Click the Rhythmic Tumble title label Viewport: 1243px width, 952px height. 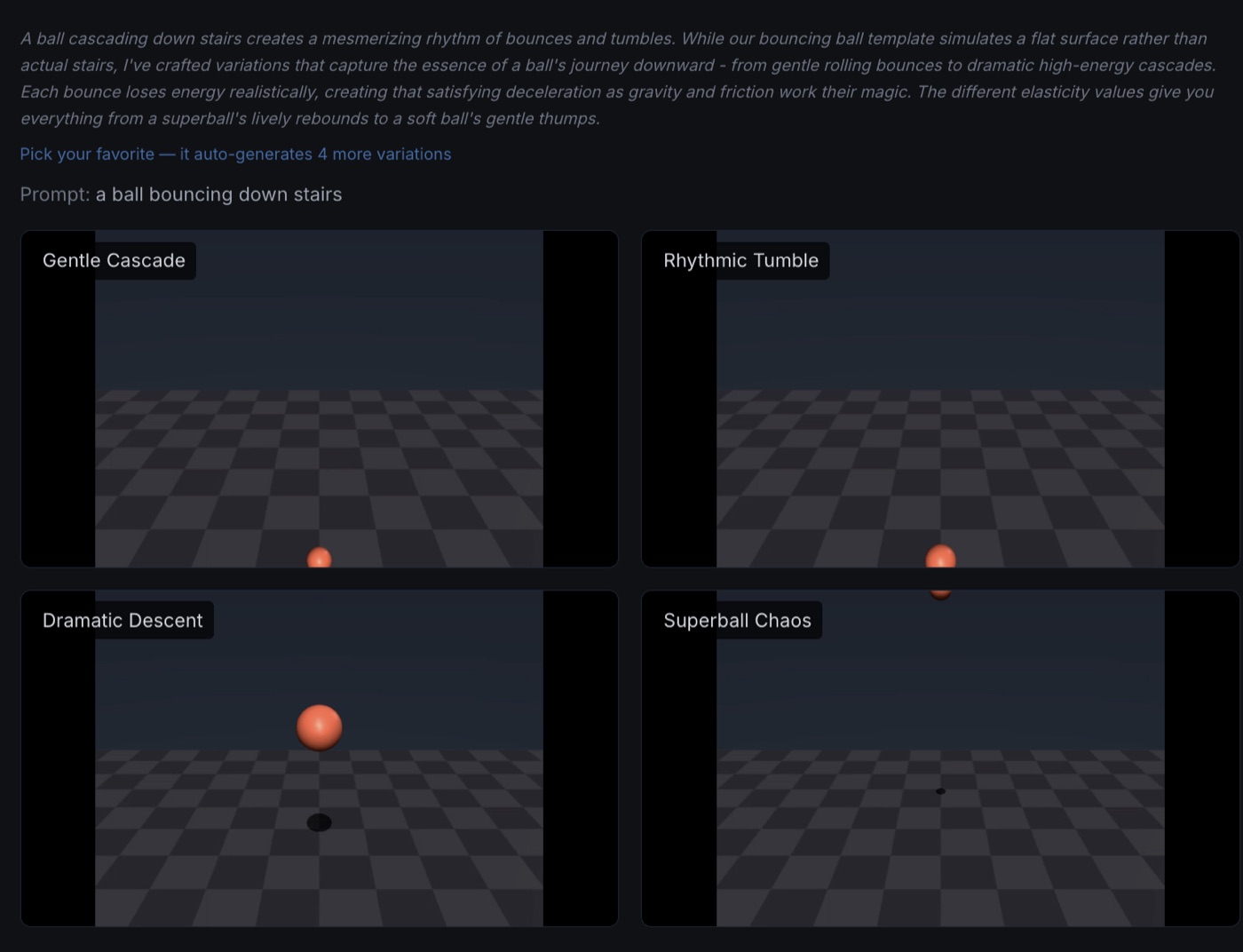point(741,260)
